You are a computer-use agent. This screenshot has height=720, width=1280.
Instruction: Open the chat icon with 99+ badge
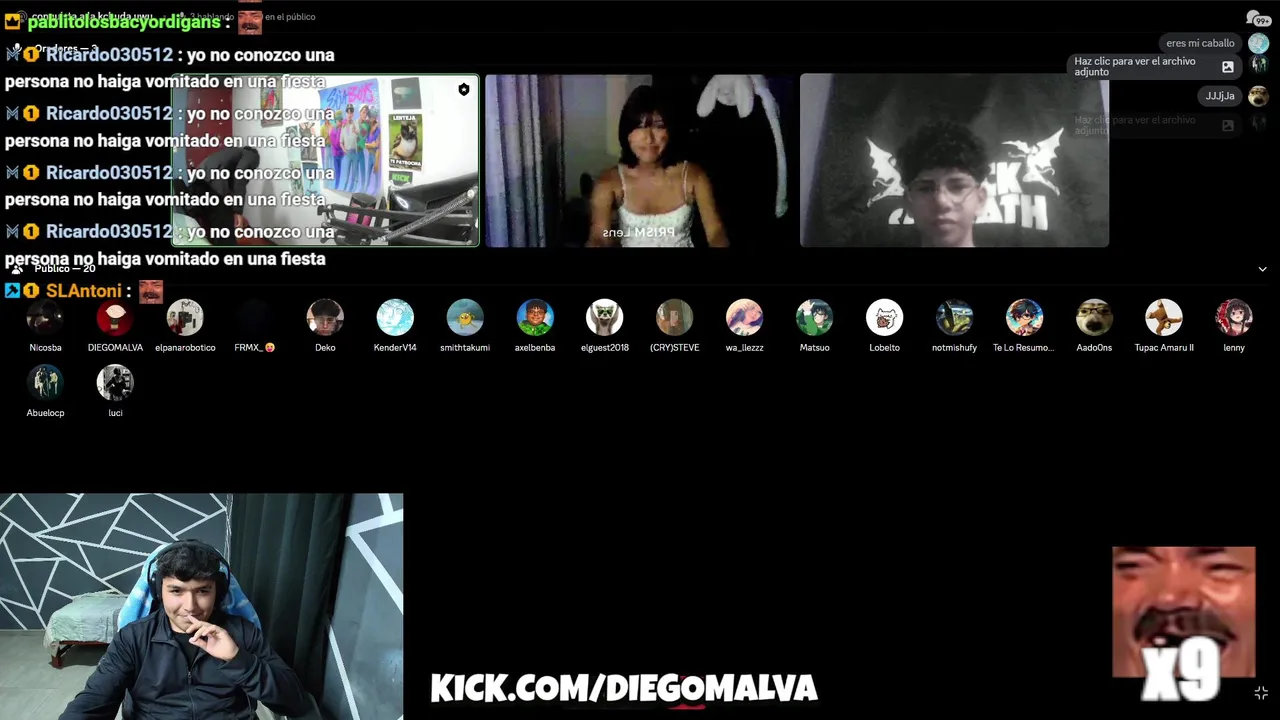pos(1258,19)
